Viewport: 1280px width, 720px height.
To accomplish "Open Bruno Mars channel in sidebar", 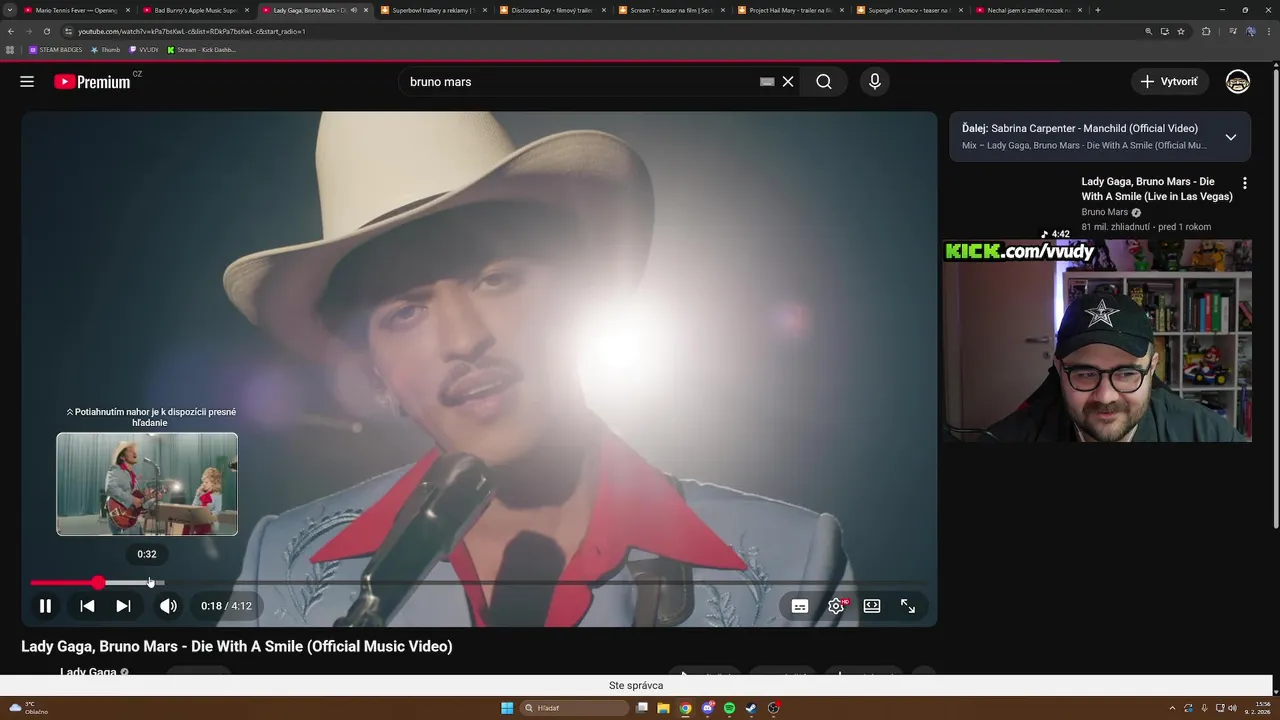I will coord(1104,212).
